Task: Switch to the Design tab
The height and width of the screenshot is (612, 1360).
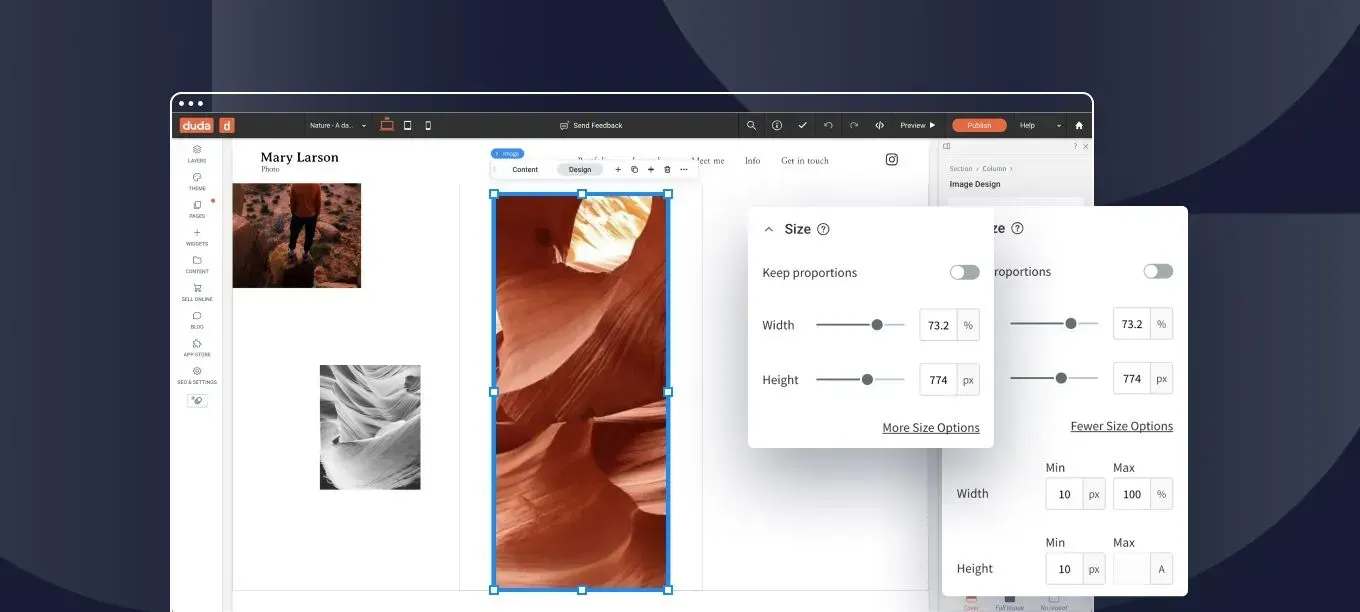Action: pos(580,169)
